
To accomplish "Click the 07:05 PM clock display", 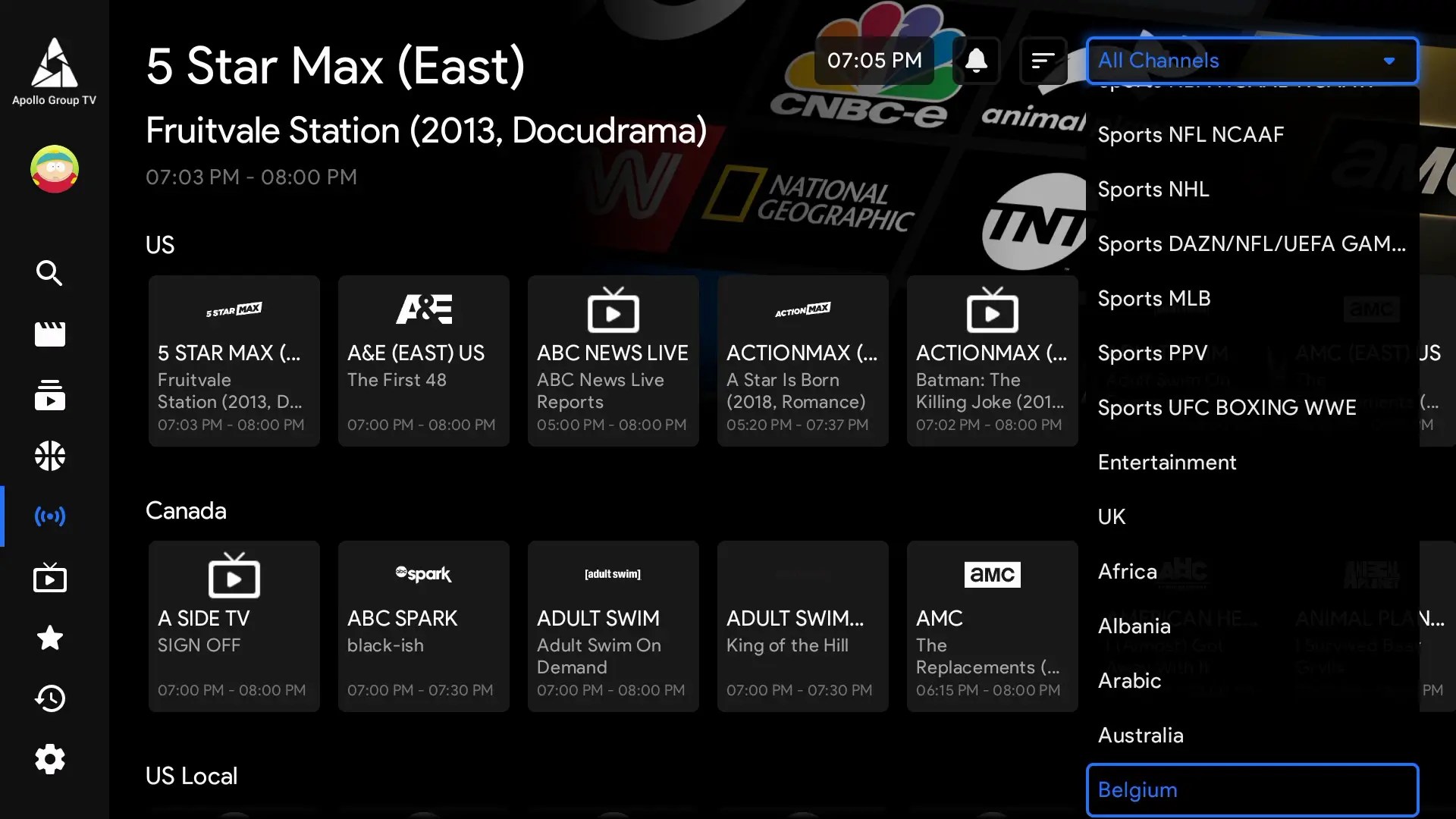I will (874, 60).
